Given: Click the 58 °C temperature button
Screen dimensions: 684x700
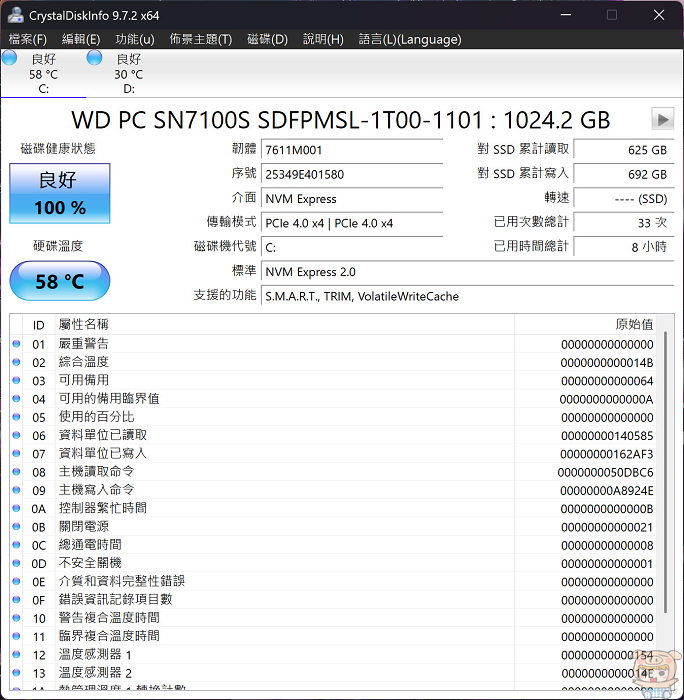Looking at the screenshot, I should (60, 281).
